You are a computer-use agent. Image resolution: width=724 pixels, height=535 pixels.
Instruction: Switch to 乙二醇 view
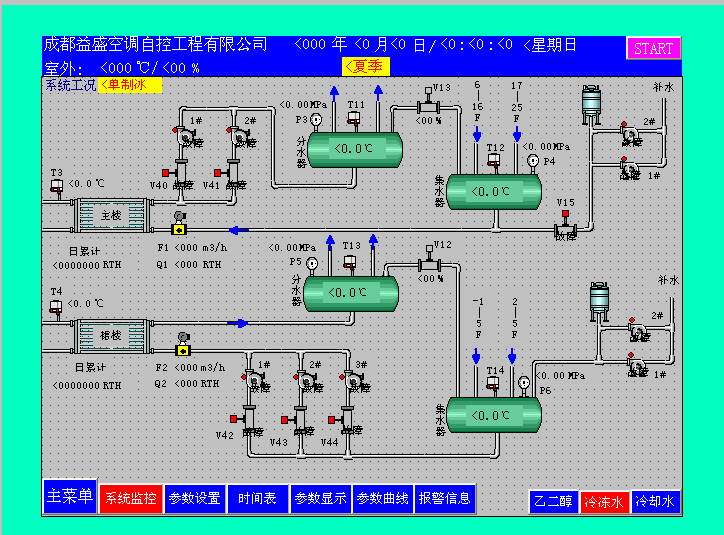click(x=553, y=501)
